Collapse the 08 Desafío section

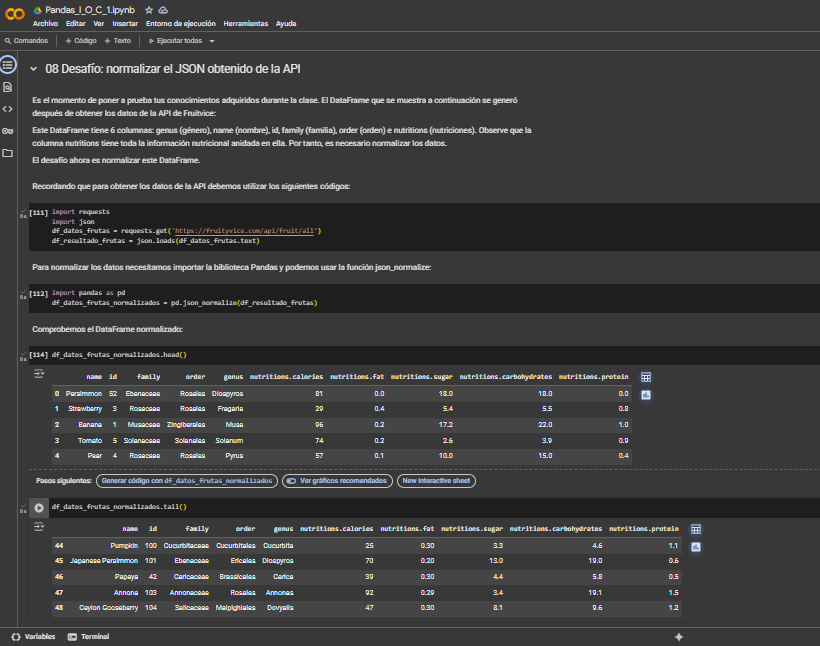(33, 69)
